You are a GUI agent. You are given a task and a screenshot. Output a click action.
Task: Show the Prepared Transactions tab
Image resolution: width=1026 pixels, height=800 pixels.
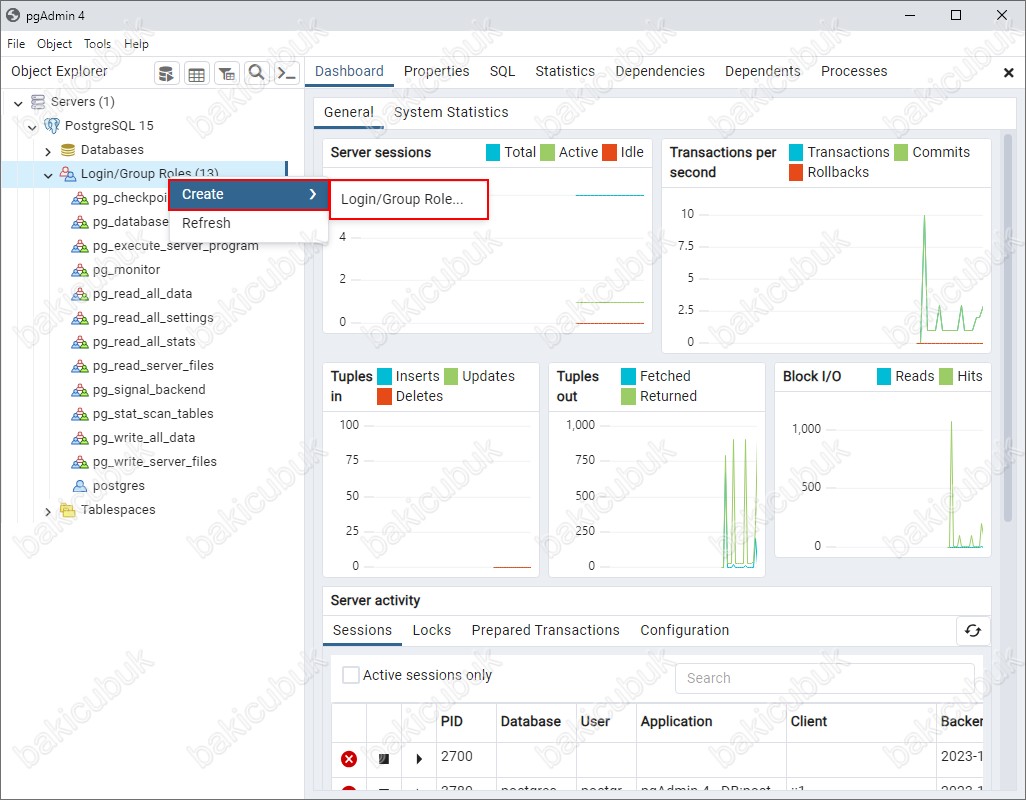pos(546,630)
